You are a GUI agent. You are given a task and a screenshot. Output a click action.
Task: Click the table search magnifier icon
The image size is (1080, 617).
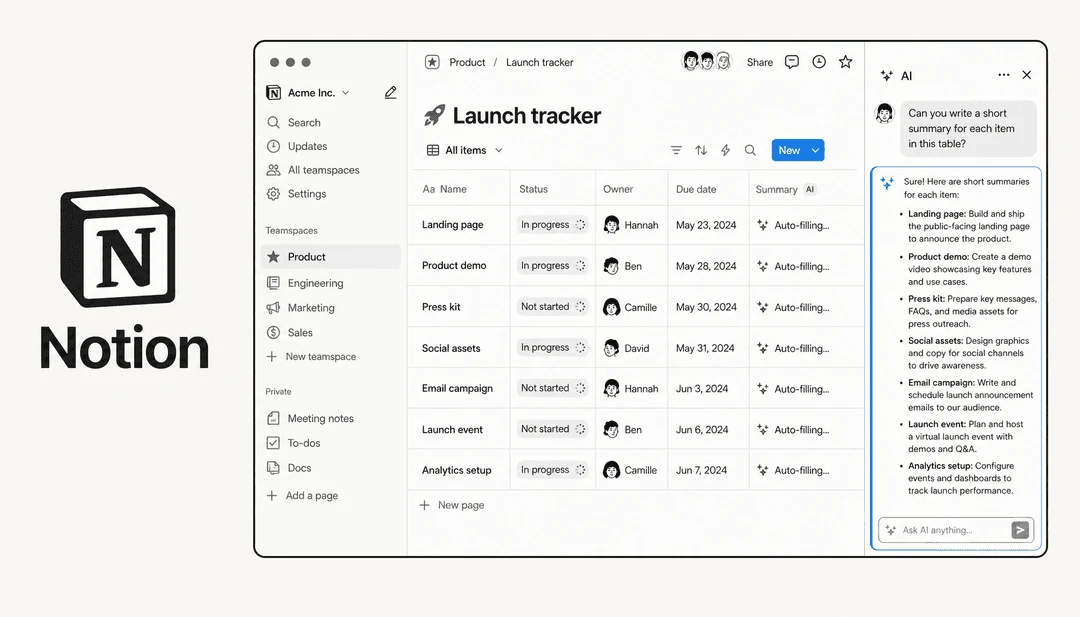tap(750, 150)
